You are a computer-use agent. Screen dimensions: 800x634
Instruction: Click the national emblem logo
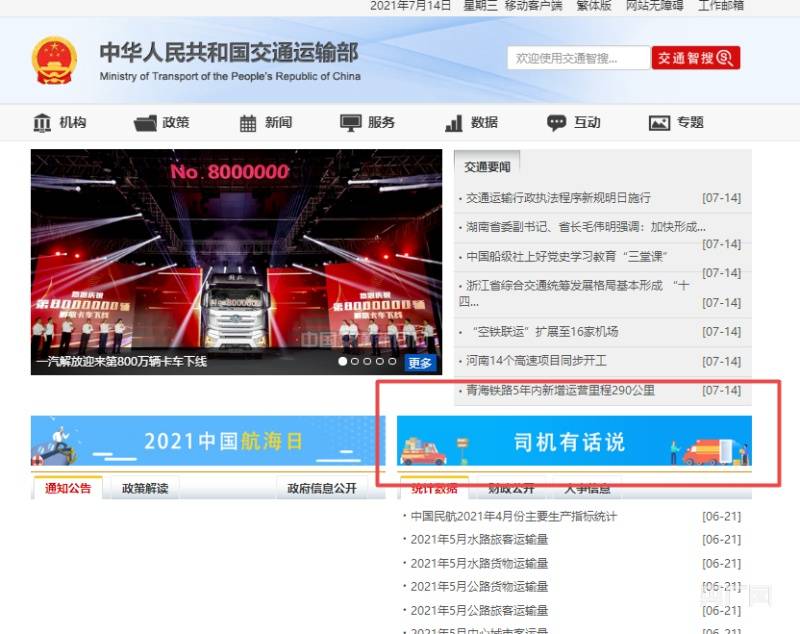54,61
